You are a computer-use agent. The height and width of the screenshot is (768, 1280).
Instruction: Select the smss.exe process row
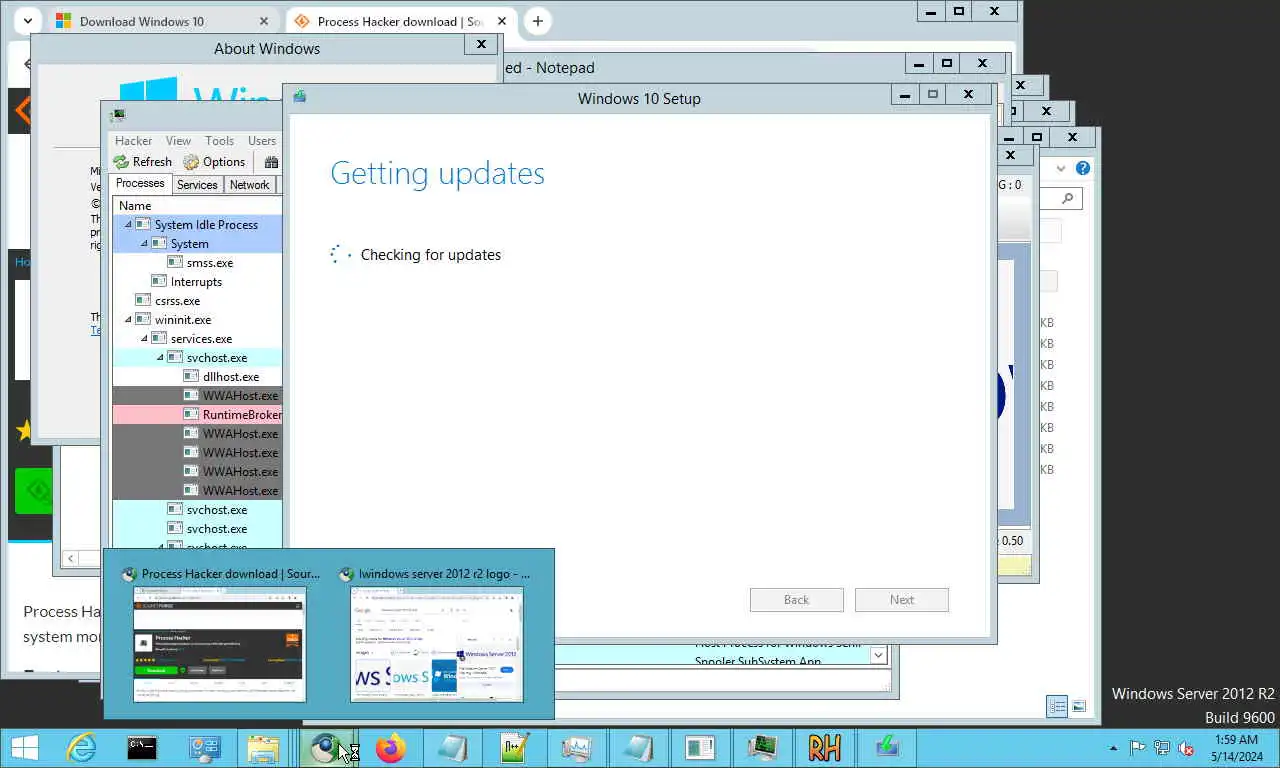click(x=197, y=263)
